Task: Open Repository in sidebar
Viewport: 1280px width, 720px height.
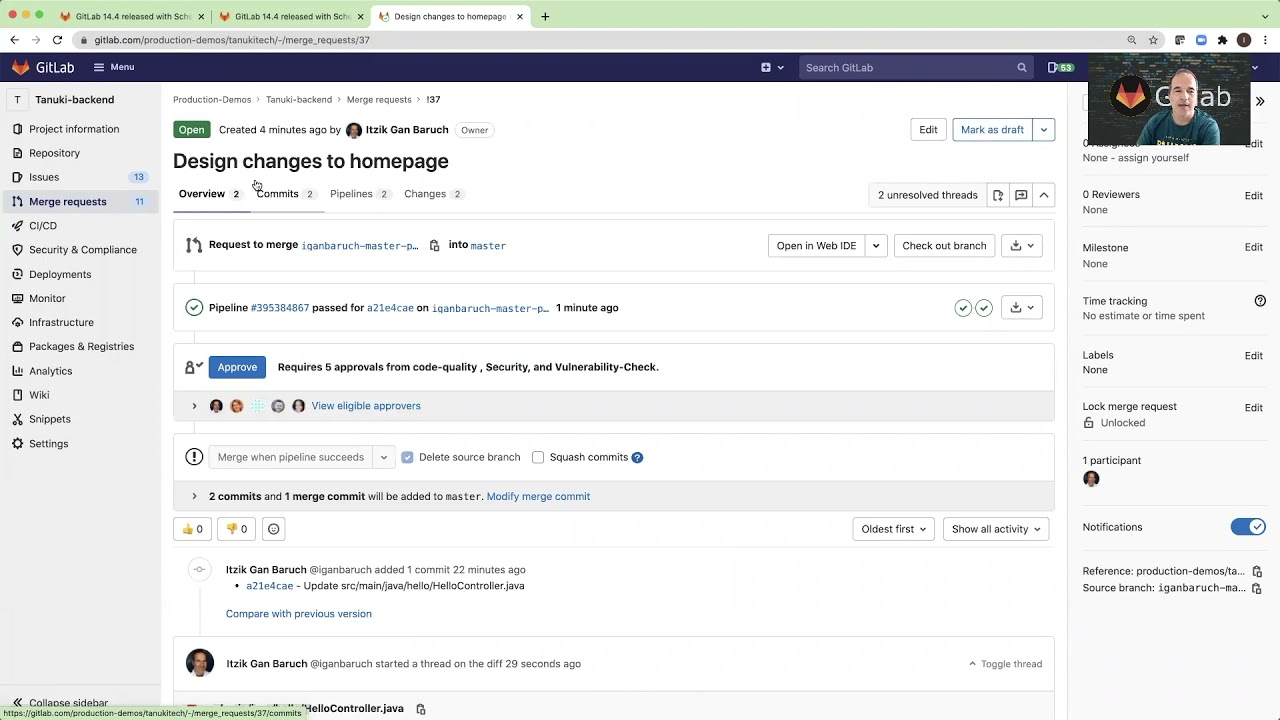Action: pyautogui.click(x=54, y=153)
